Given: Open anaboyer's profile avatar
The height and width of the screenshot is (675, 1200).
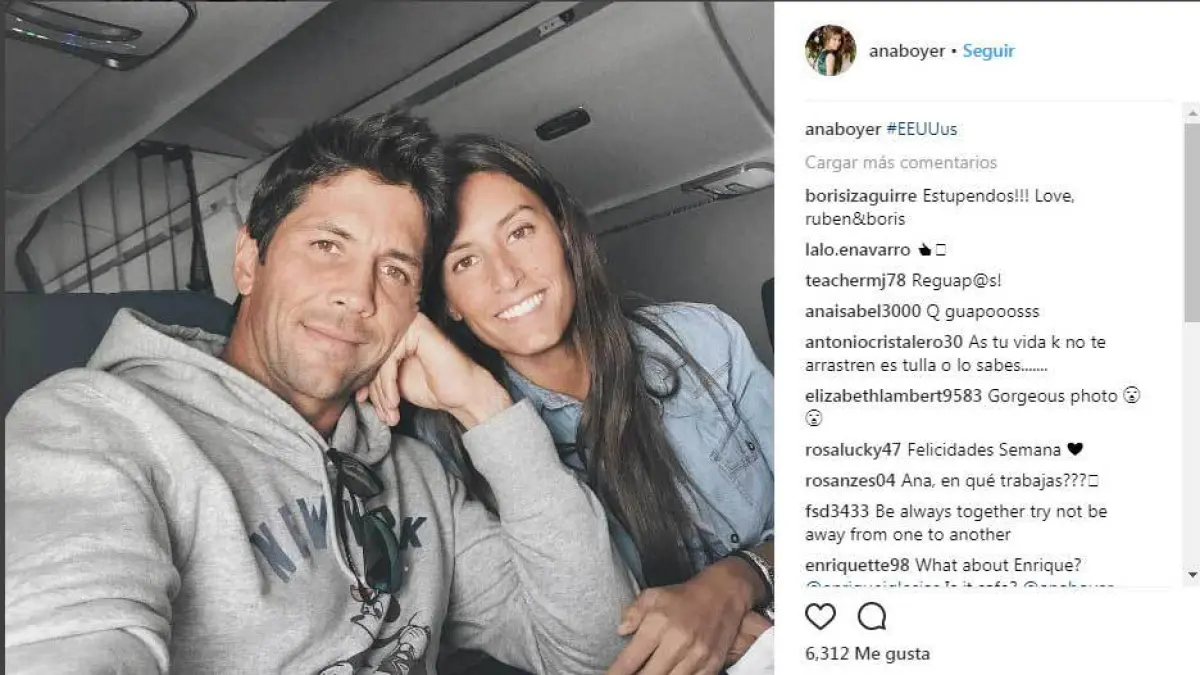Looking at the screenshot, I should [830, 51].
